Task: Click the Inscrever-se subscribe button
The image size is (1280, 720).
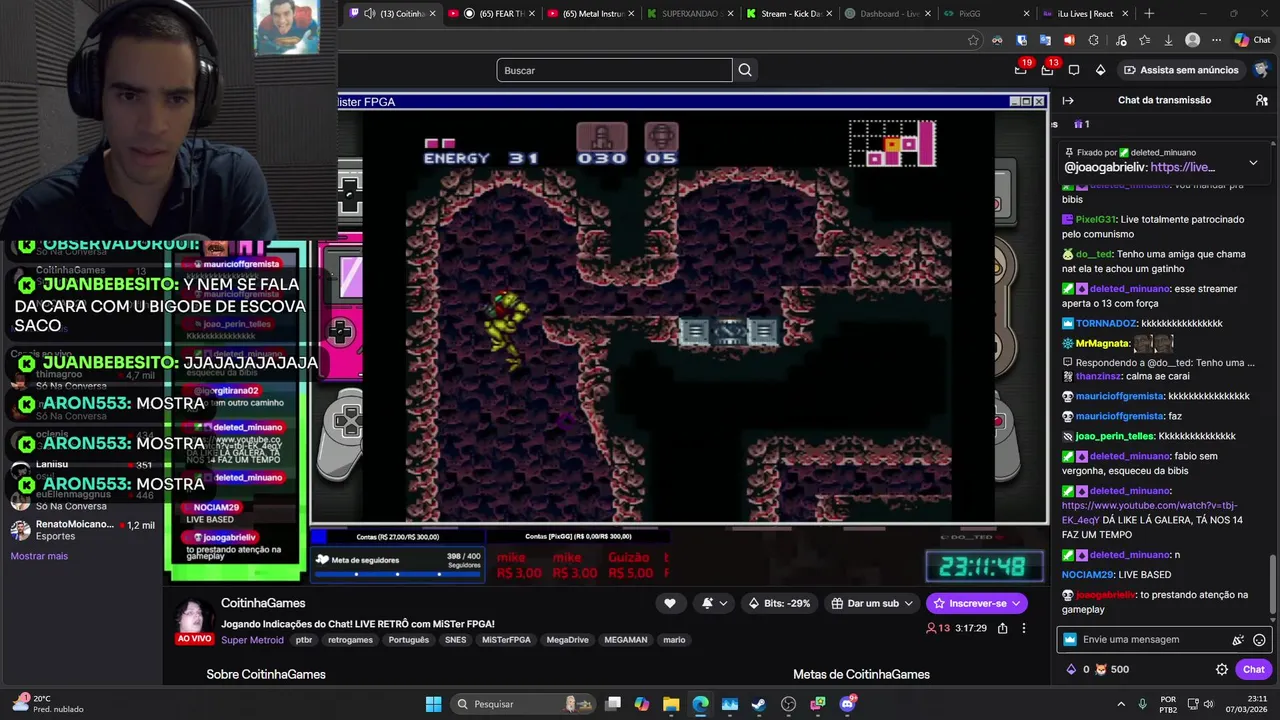Action: pyautogui.click(x=976, y=603)
